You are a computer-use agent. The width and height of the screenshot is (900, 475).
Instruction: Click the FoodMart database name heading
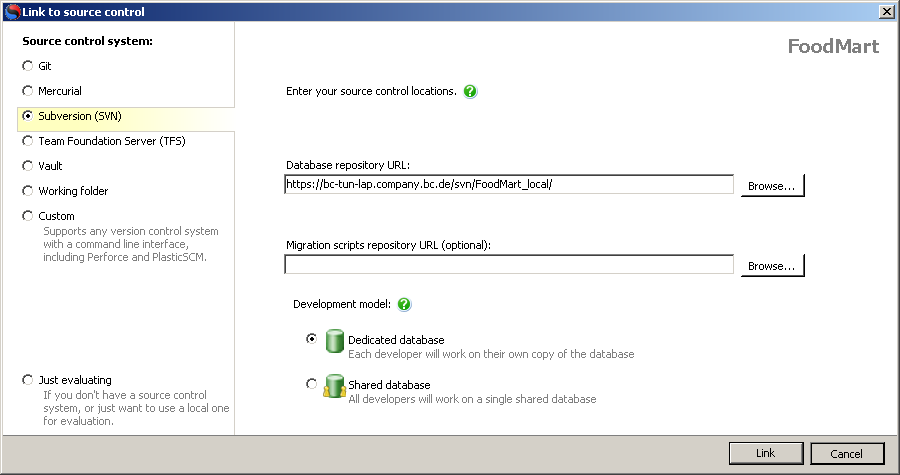point(833,46)
